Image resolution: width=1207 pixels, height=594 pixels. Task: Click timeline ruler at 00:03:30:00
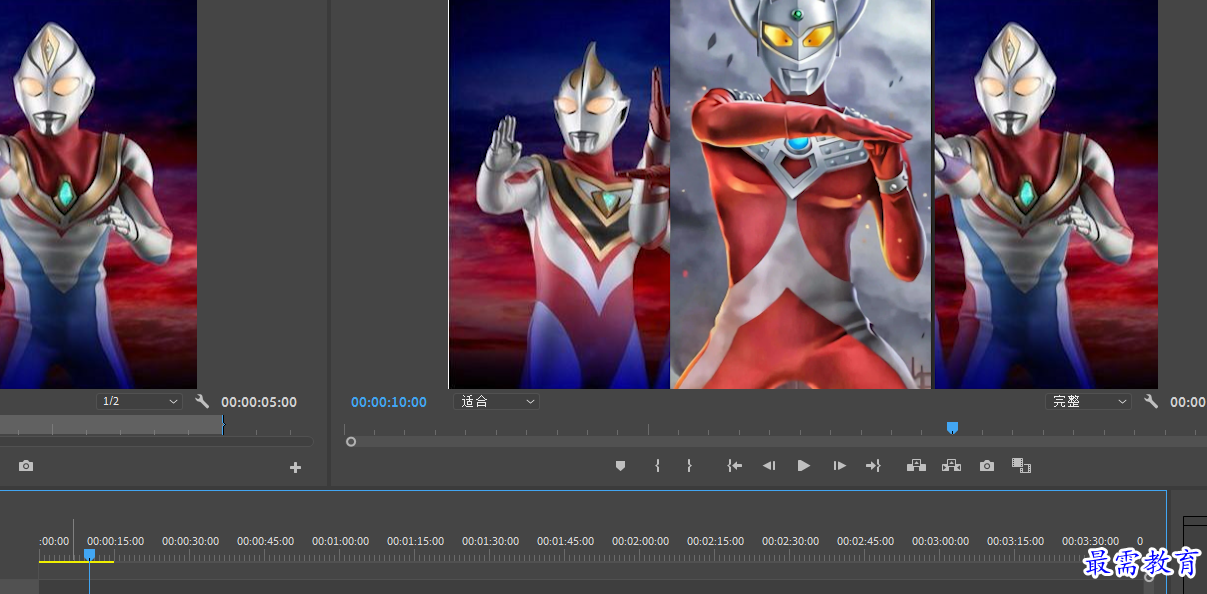pos(1090,541)
